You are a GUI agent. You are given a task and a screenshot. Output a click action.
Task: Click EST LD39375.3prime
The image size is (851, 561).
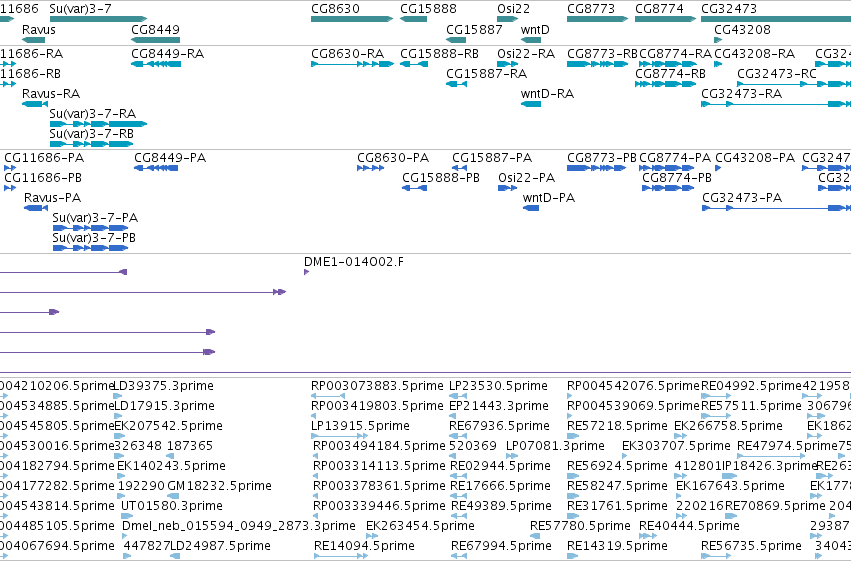click(x=164, y=386)
